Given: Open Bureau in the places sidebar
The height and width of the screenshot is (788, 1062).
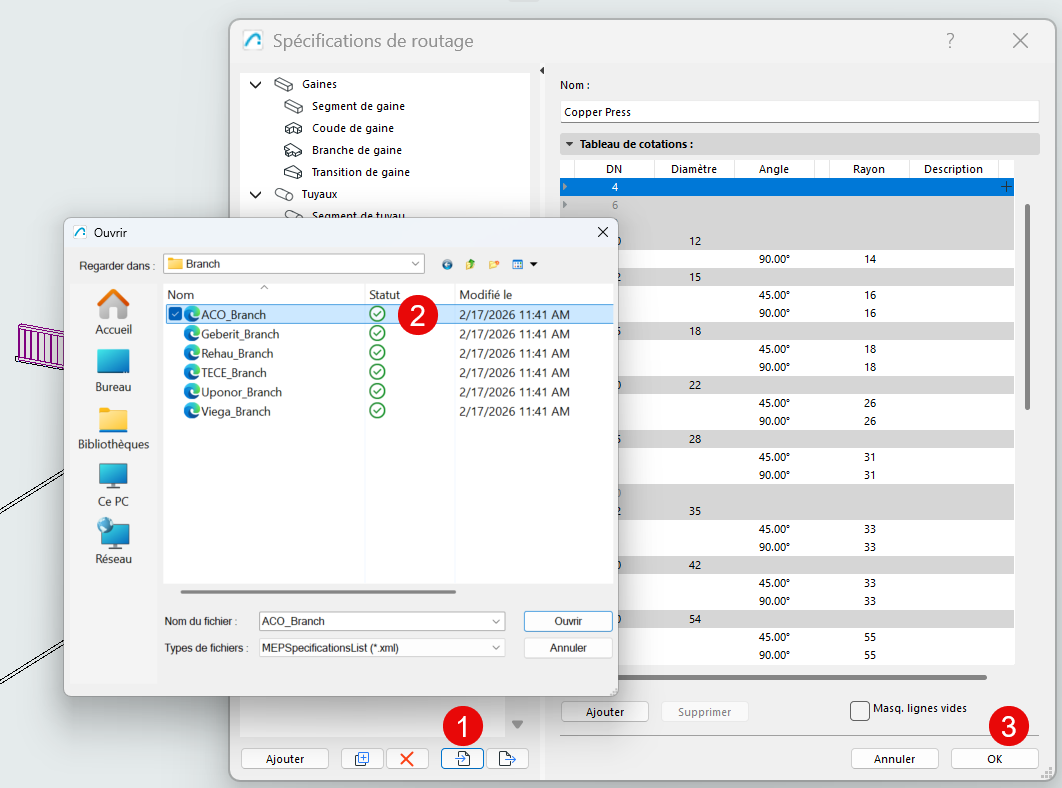Looking at the screenshot, I should tap(113, 370).
